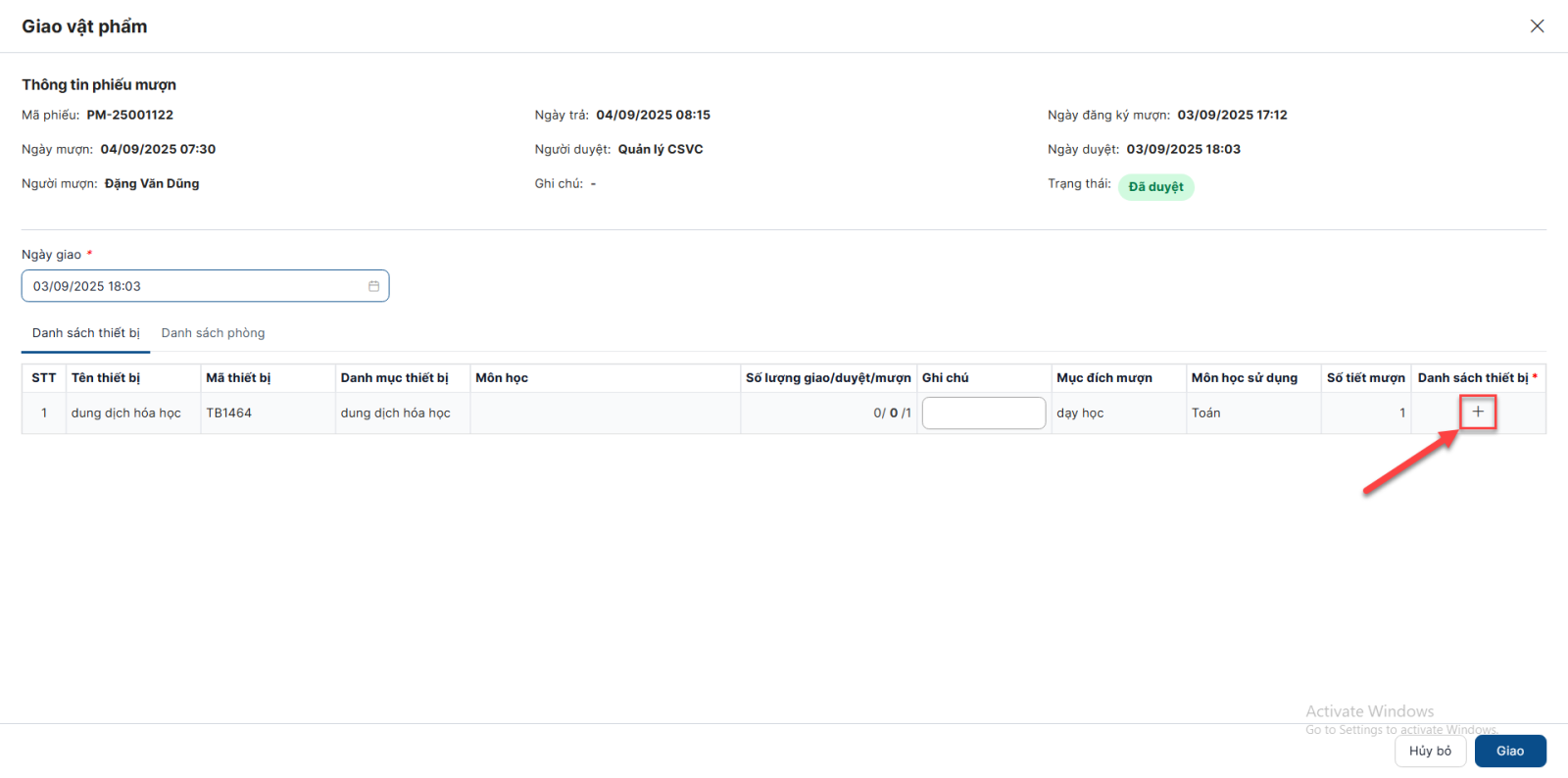Click the Mã thiết bị column header
Image resolution: width=1568 pixels, height=778 pixels.
238,378
